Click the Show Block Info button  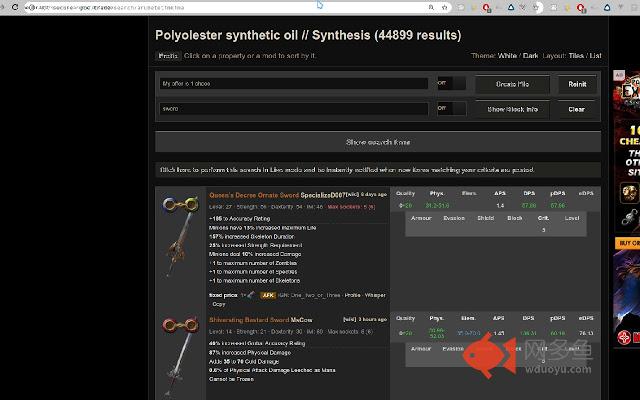[513, 109]
